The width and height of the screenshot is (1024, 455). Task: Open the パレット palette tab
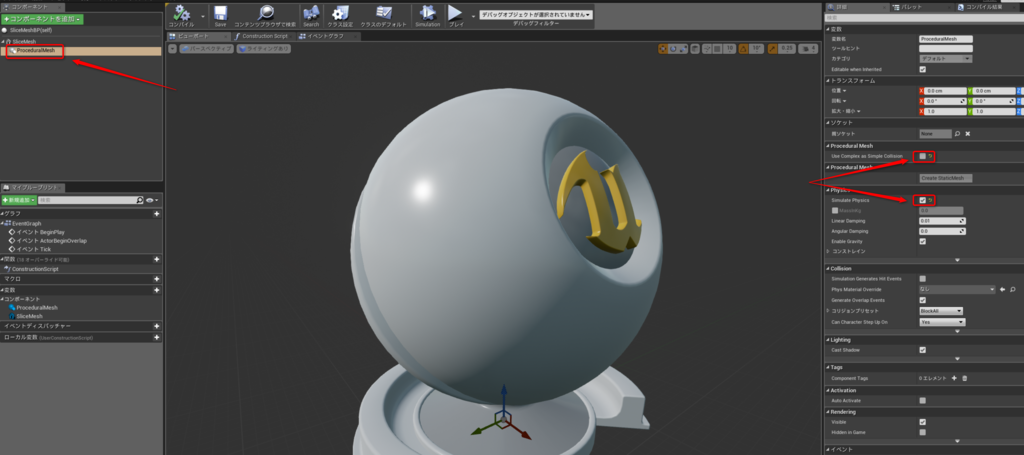tap(921, 7)
